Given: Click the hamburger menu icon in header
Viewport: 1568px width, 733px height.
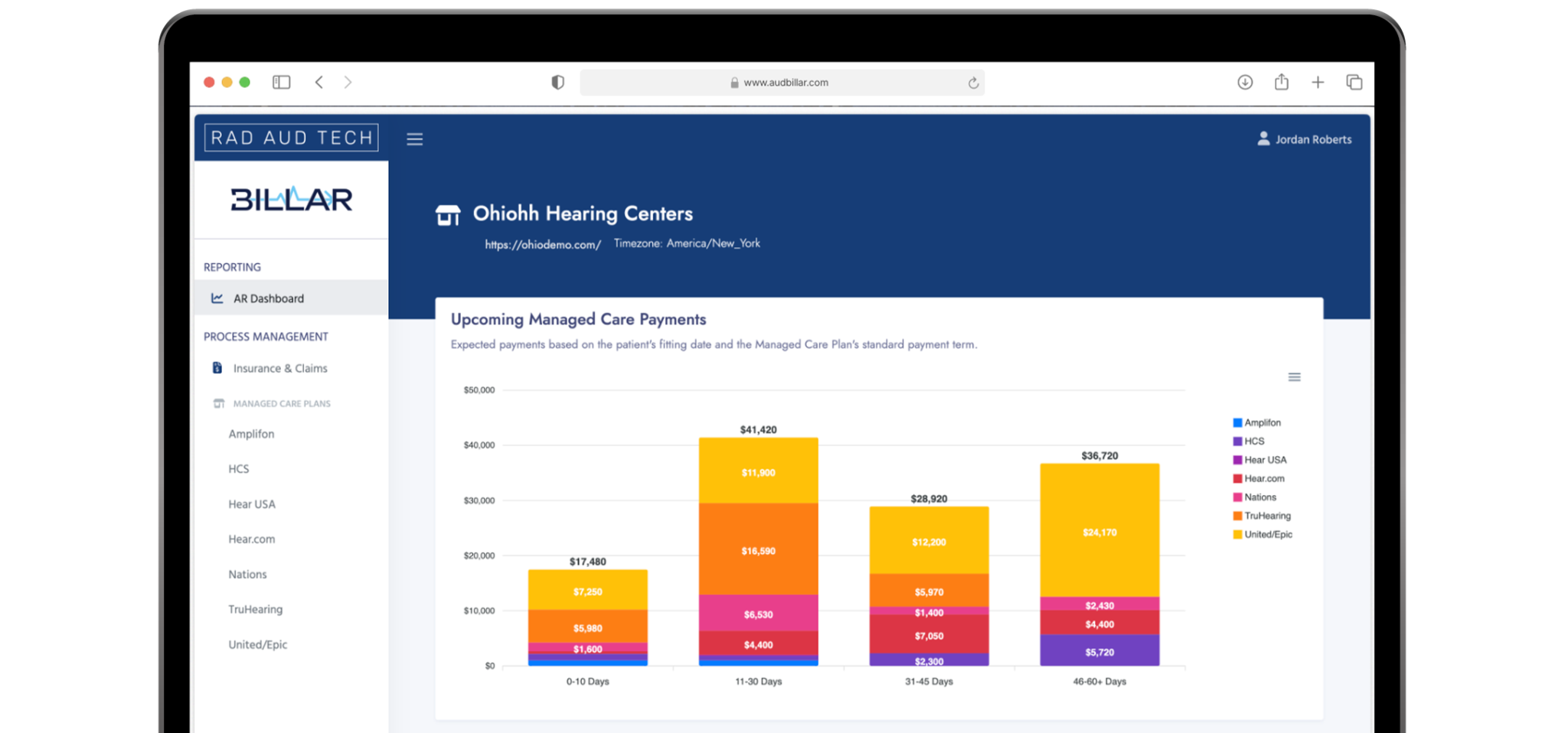Looking at the screenshot, I should pyautogui.click(x=414, y=139).
